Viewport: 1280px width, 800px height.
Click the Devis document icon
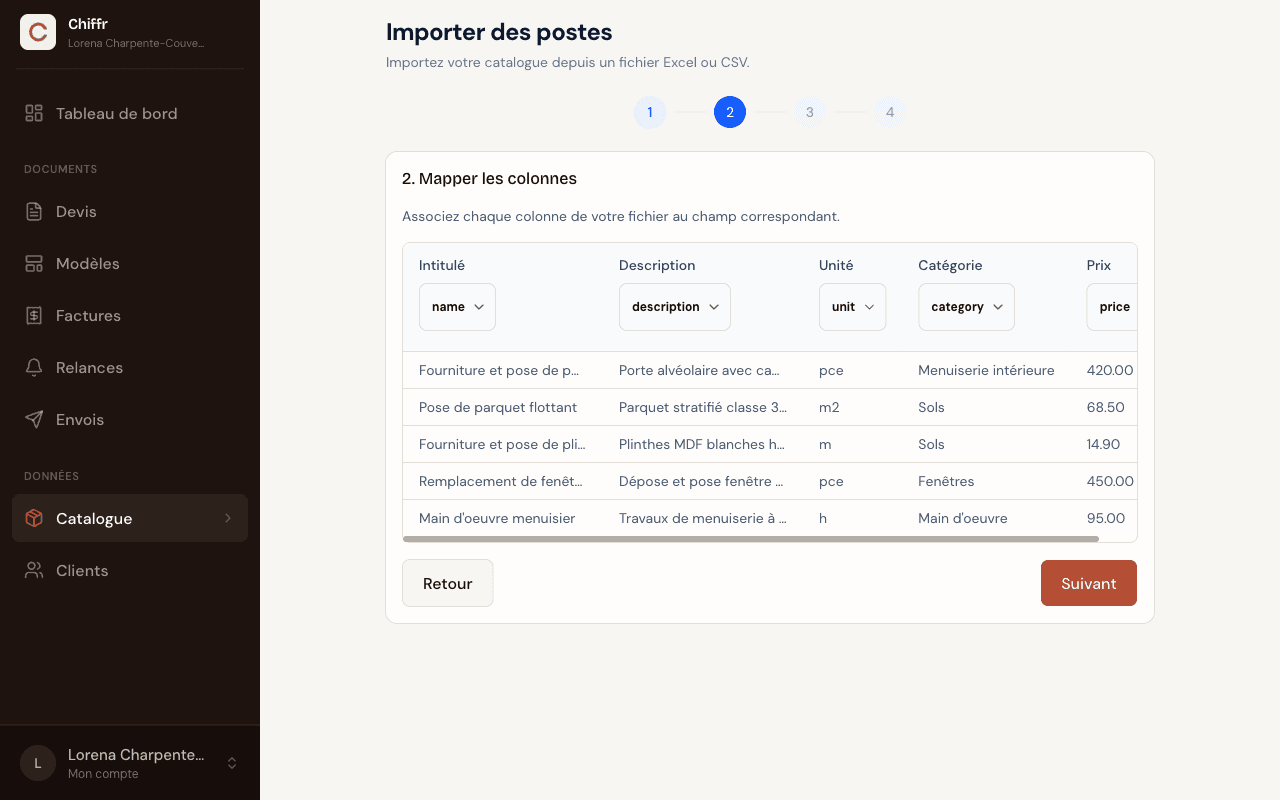(x=34, y=211)
